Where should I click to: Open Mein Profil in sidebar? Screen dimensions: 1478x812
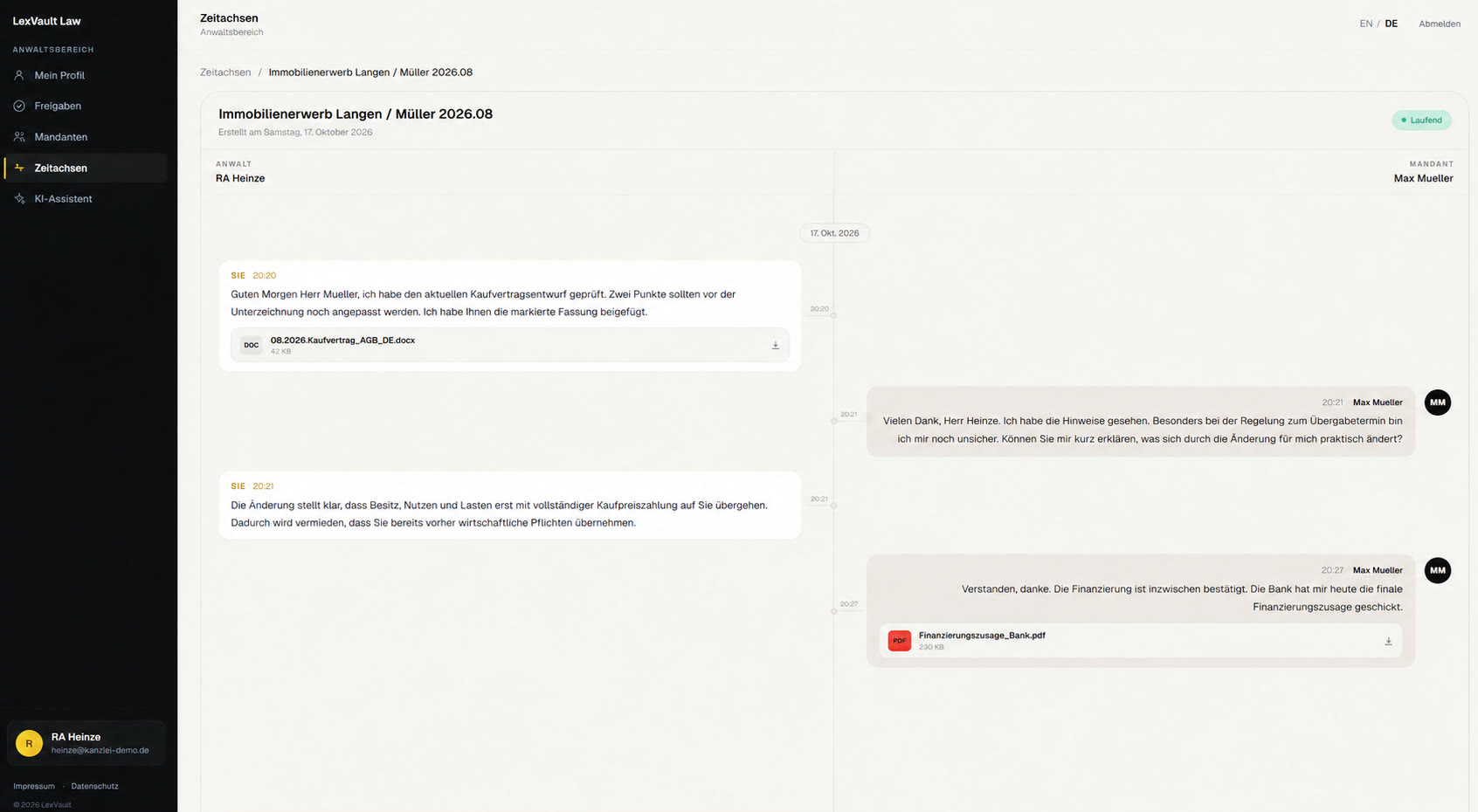86,75
